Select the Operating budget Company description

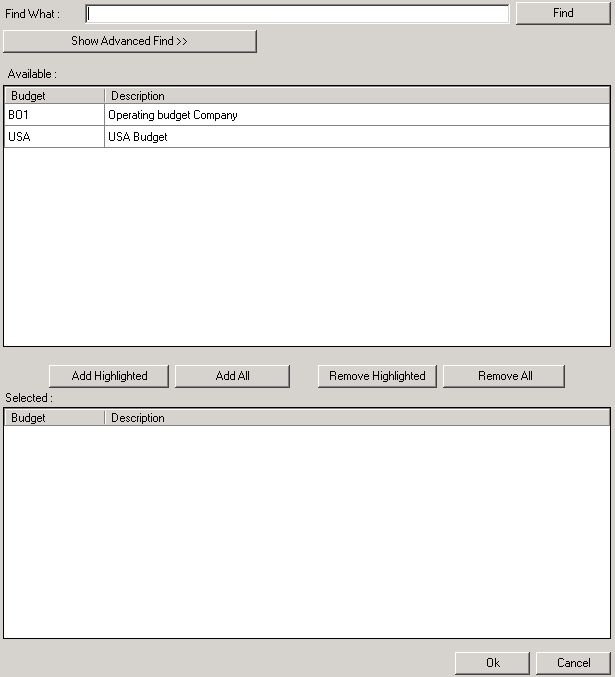[x=356, y=115]
